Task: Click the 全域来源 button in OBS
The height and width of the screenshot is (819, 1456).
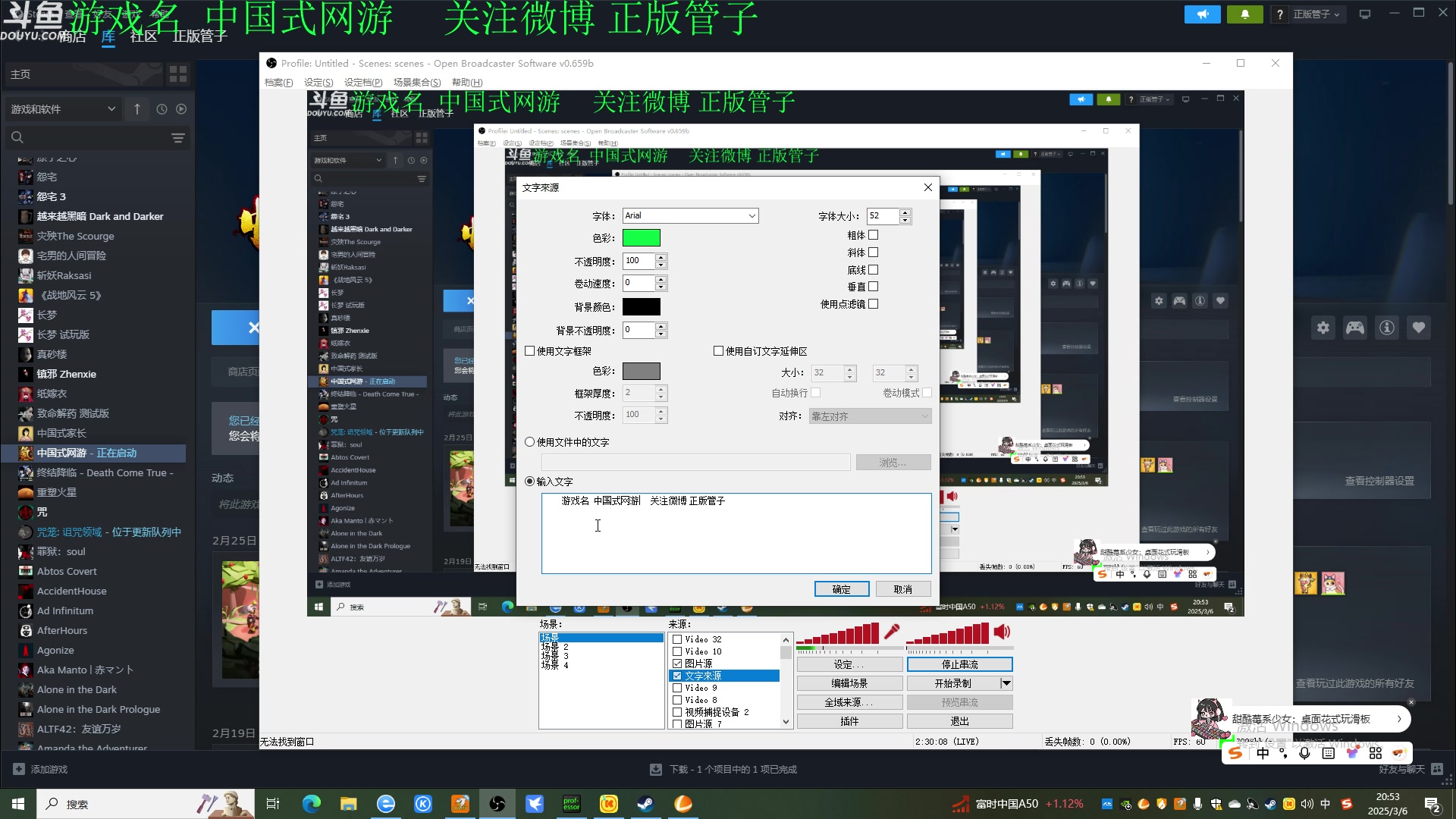Action: (849, 702)
